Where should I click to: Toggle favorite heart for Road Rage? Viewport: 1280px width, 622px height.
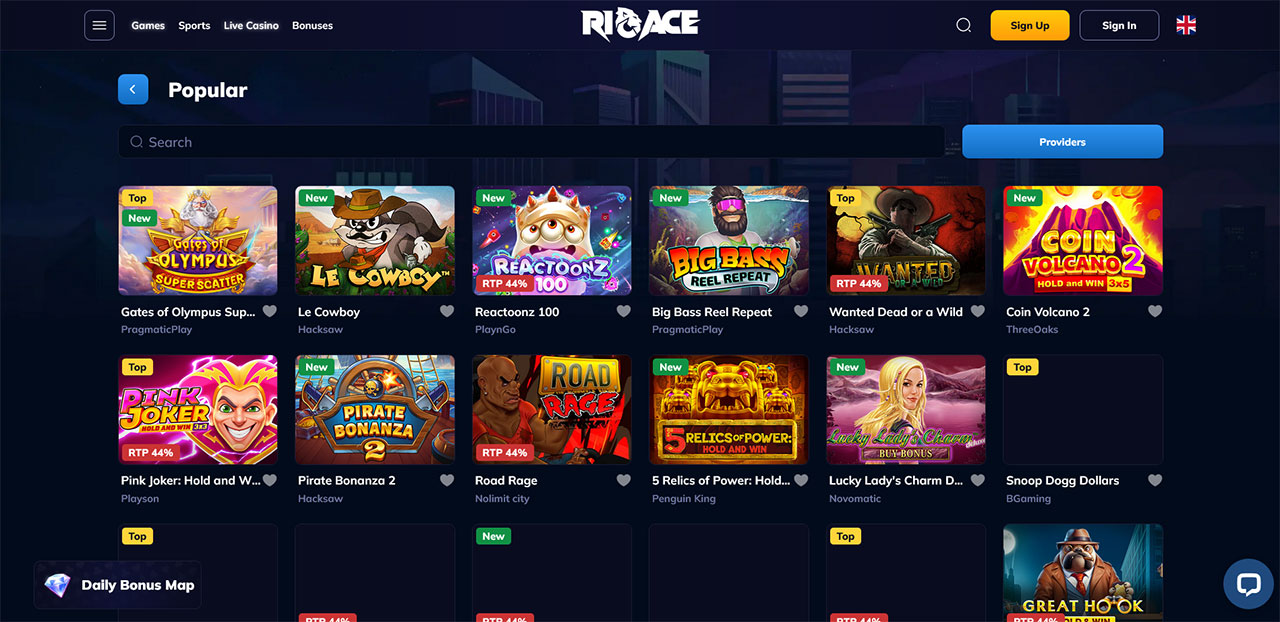click(624, 480)
